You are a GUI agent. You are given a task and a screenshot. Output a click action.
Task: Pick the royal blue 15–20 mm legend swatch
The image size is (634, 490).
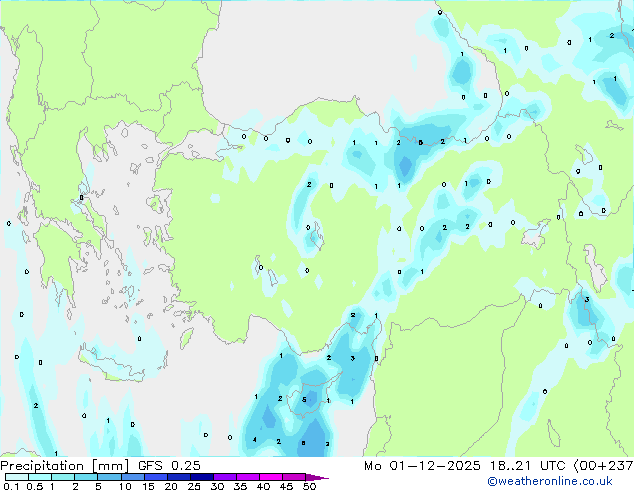pos(155,477)
